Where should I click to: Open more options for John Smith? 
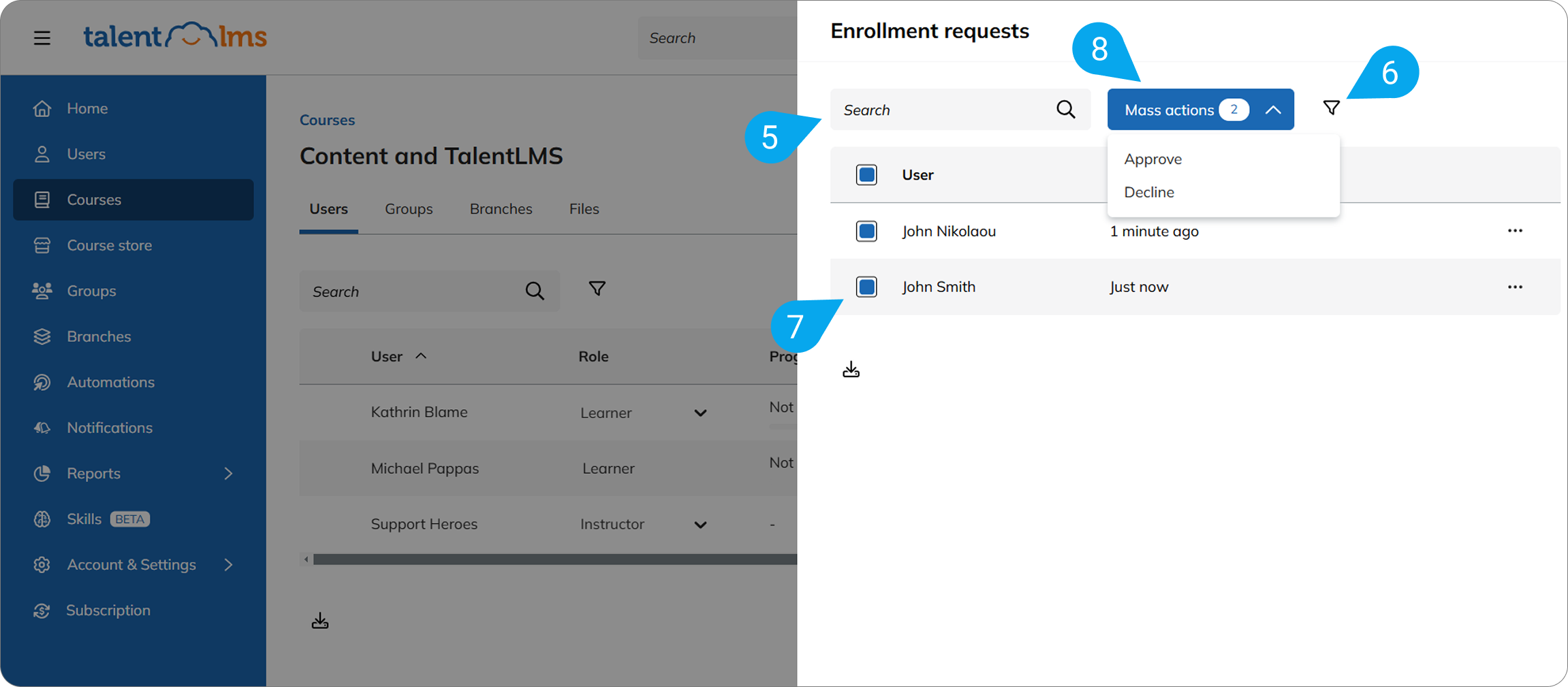(1515, 287)
